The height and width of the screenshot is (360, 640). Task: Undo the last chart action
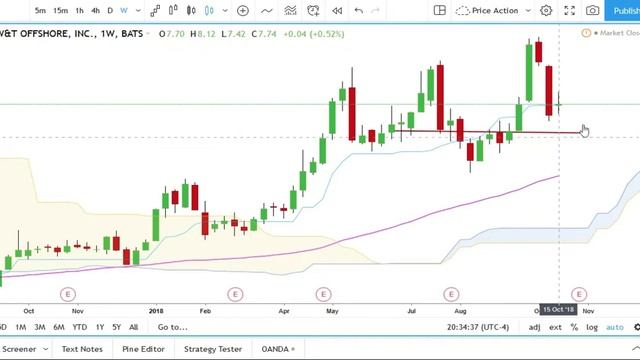coord(359,11)
